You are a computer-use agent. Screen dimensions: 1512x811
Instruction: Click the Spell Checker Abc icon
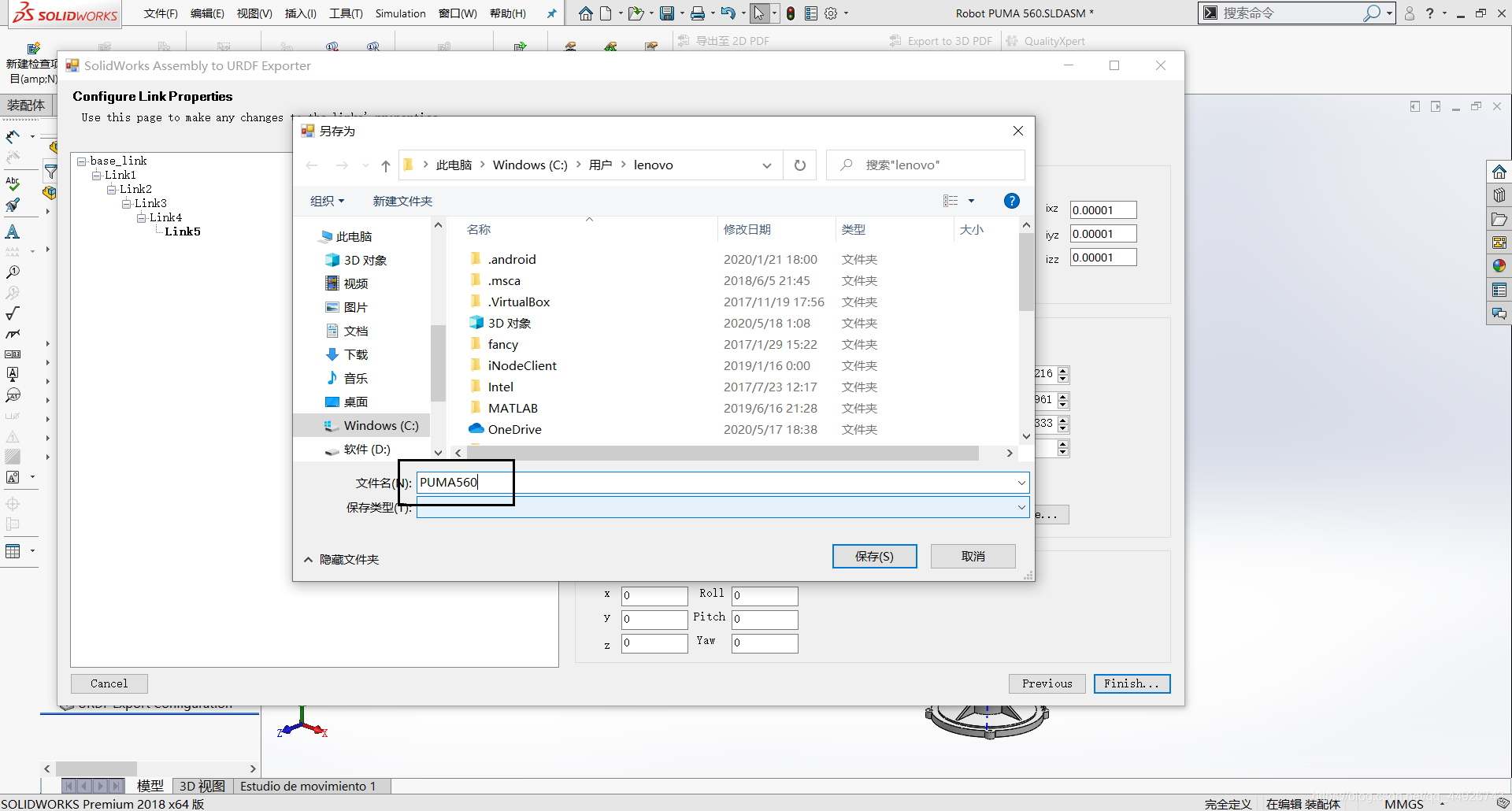pyautogui.click(x=13, y=183)
